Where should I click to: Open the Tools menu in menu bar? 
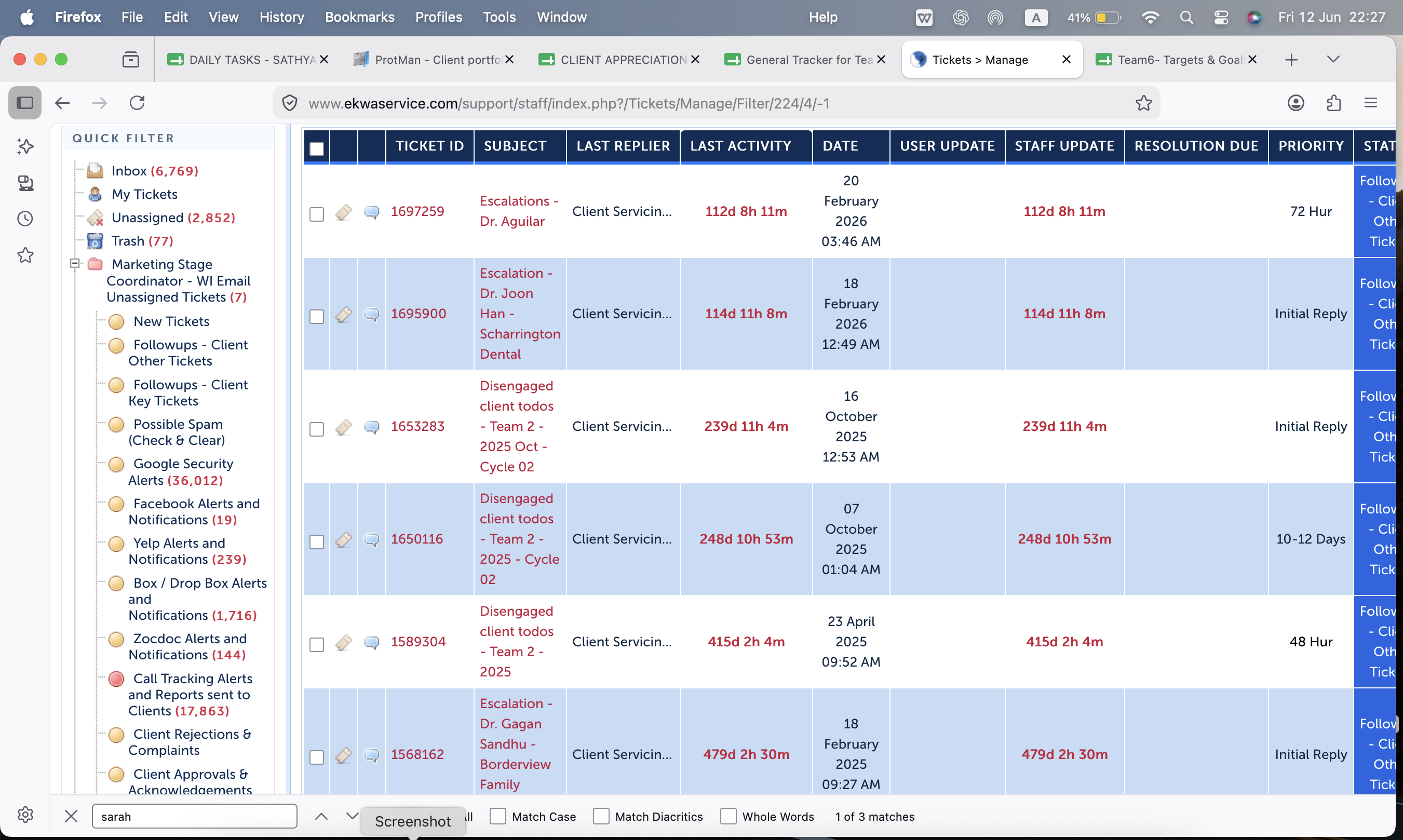pos(499,17)
